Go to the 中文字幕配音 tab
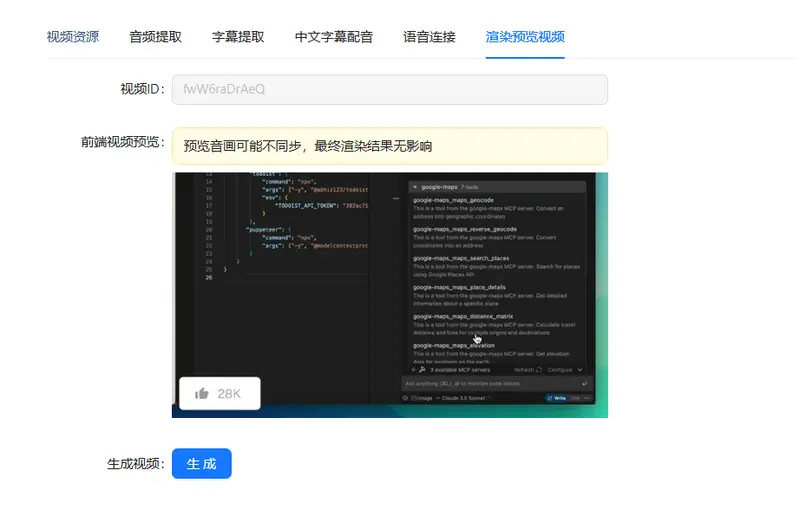 point(334,37)
